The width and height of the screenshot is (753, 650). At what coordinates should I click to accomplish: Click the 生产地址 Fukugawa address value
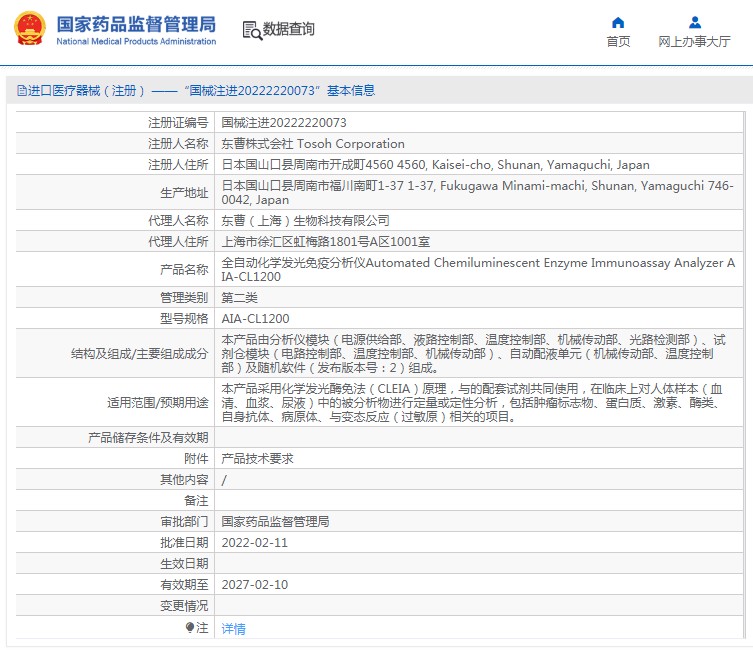click(x=477, y=193)
